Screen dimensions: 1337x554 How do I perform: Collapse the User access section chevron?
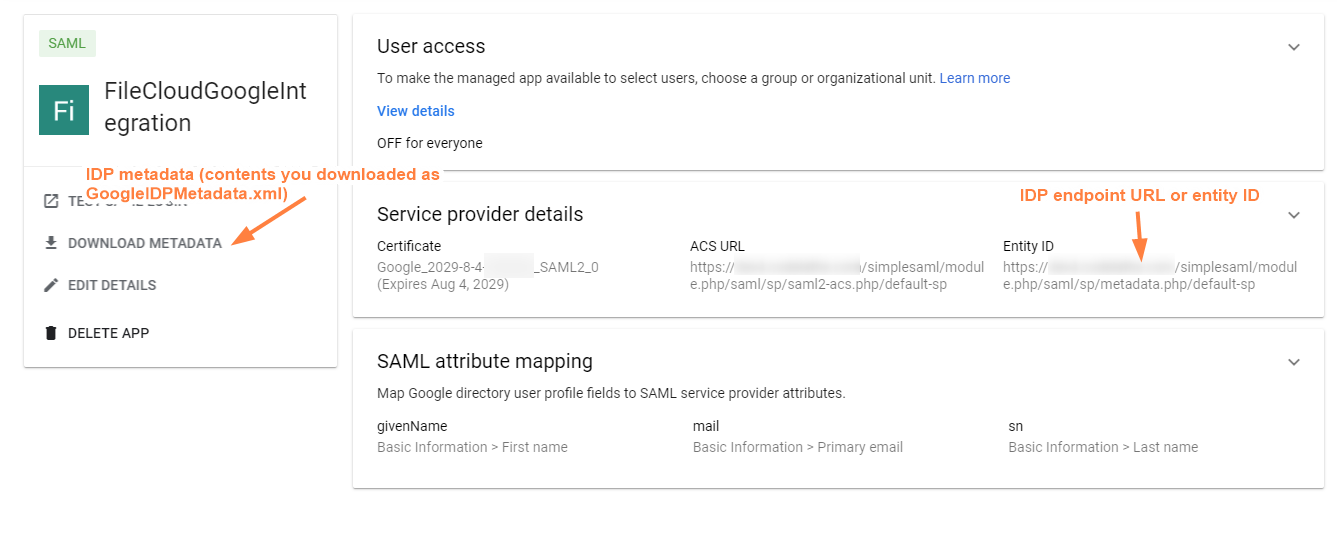pyautogui.click(x=1294, y=47)
